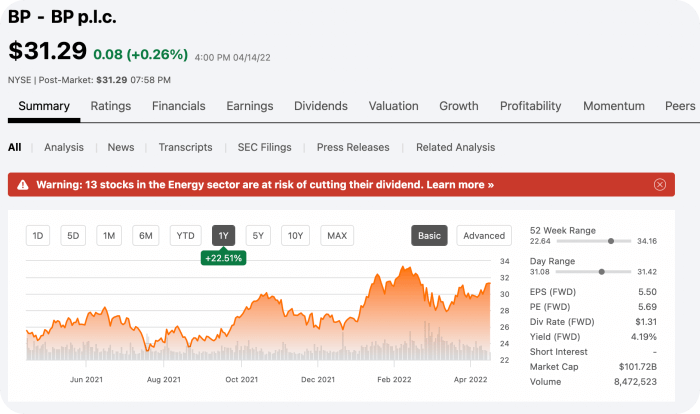700x414 pixels.
Task: Dismiss the red dividend warning banner
Action: (x=660, y=184)
